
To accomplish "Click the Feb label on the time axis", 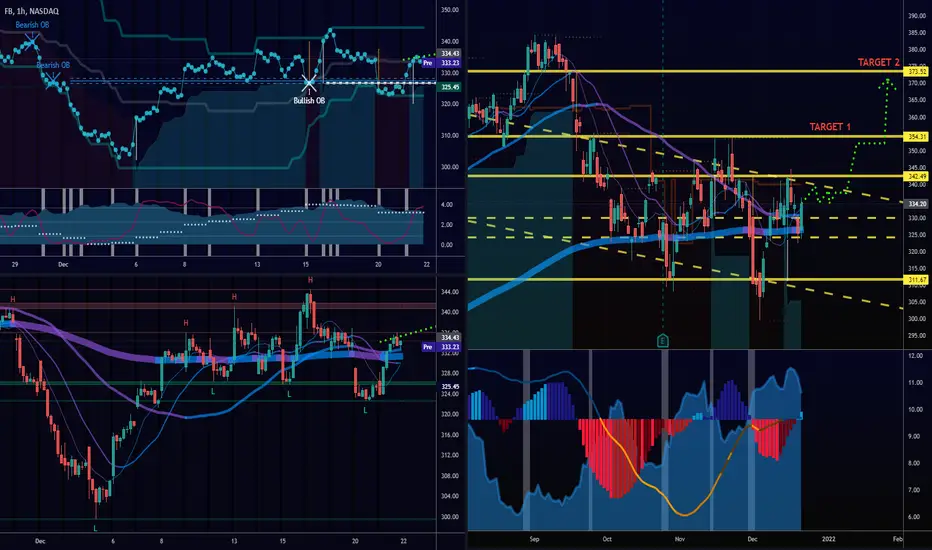I will [898, 539].
